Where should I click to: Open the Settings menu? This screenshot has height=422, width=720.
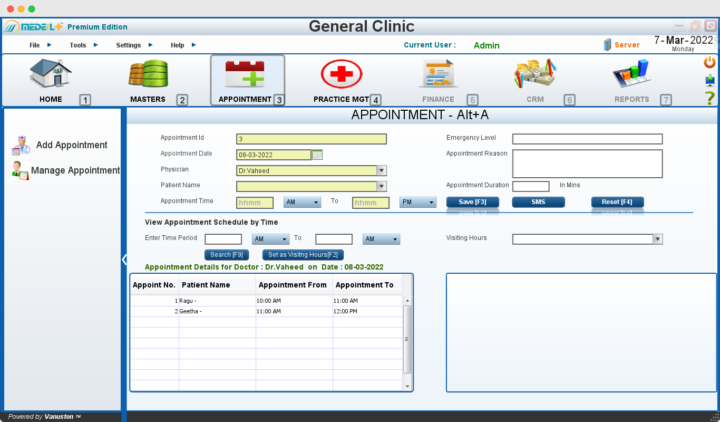[x=128, y=45]
